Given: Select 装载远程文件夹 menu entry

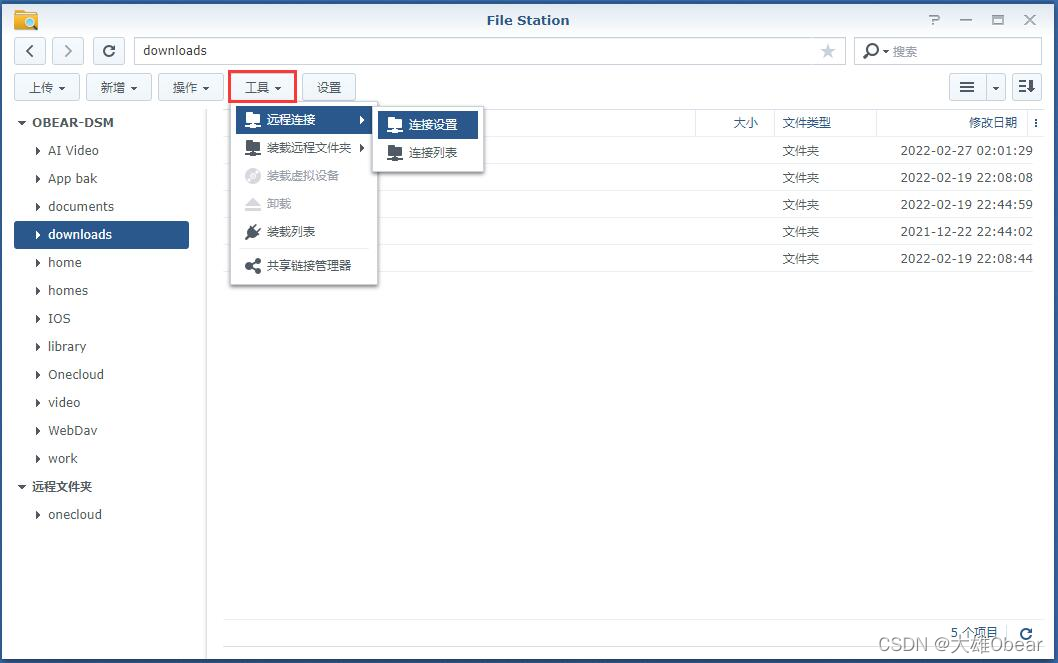Looking at the screenshot, I should point(304,148).
